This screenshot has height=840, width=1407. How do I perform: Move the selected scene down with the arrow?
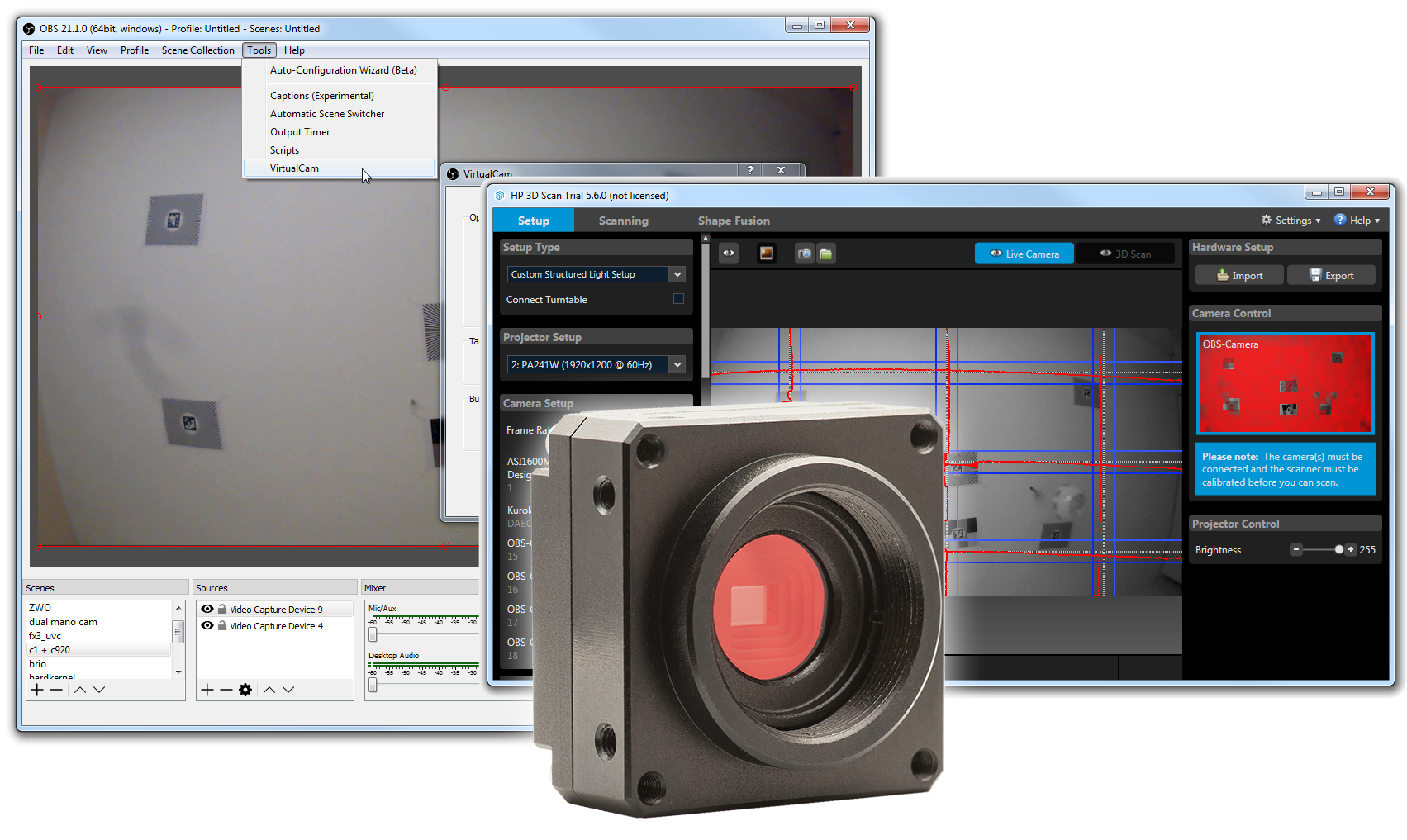99,690
